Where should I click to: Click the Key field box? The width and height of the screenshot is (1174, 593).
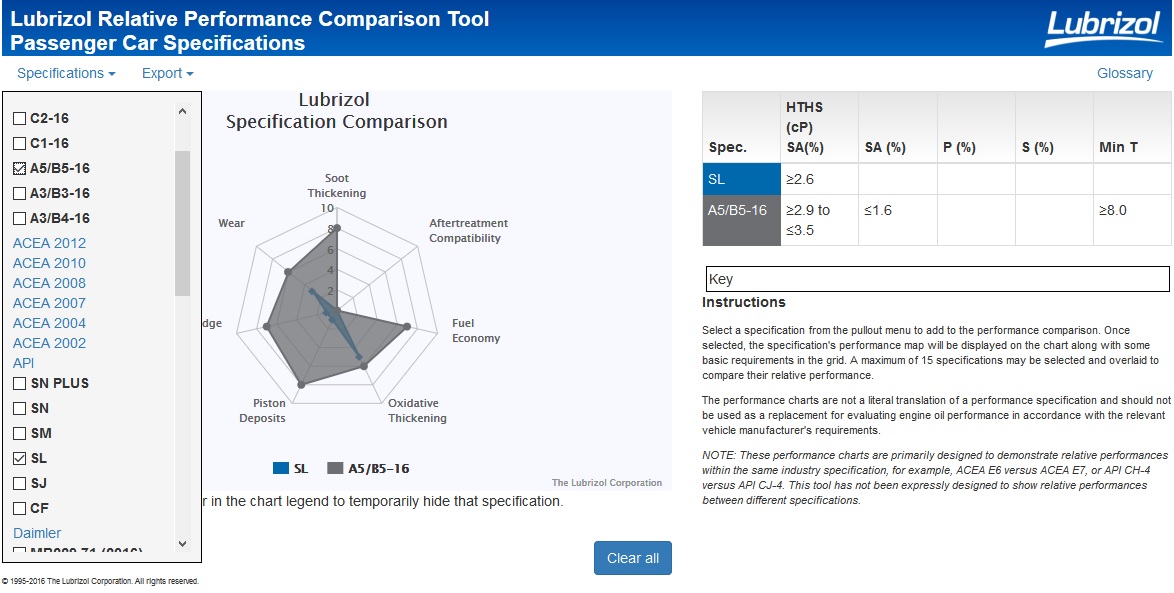(937, 279)
